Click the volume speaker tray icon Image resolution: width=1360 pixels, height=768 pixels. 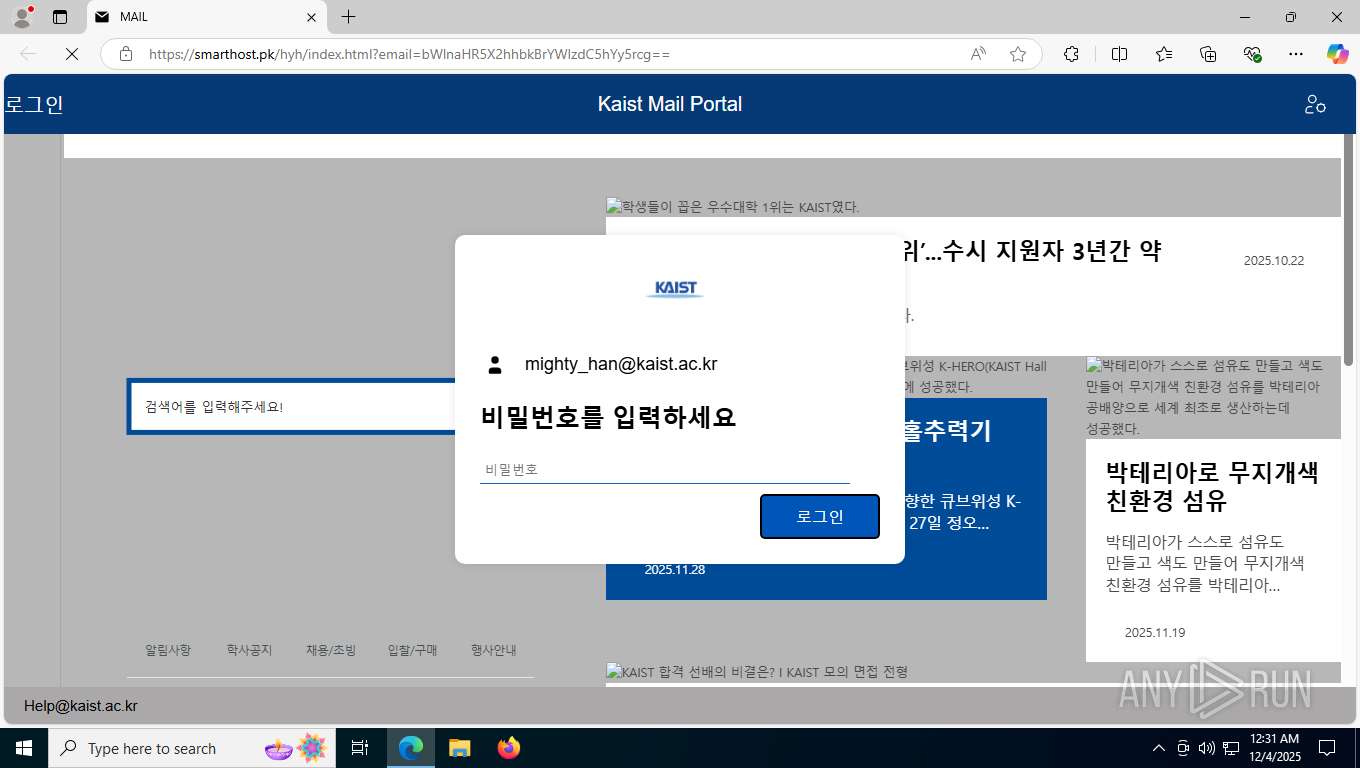coord(1207,748)
